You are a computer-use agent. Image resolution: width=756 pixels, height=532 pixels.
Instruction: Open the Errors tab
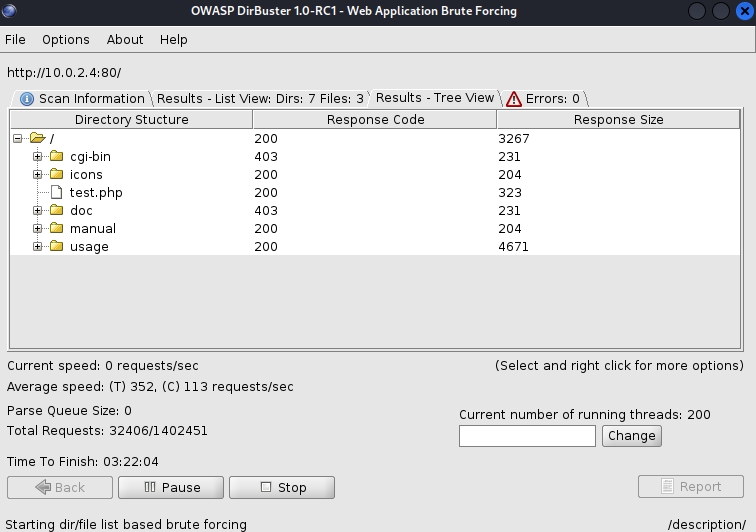coord(543,98)
